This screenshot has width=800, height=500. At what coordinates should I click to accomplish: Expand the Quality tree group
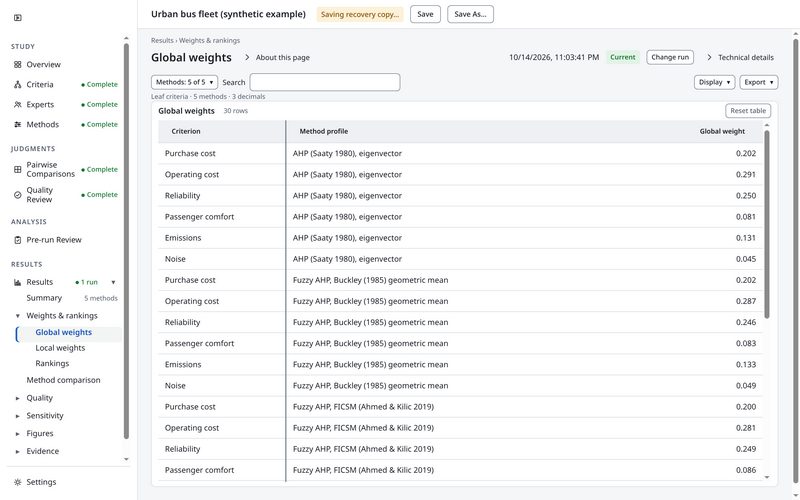18,398
